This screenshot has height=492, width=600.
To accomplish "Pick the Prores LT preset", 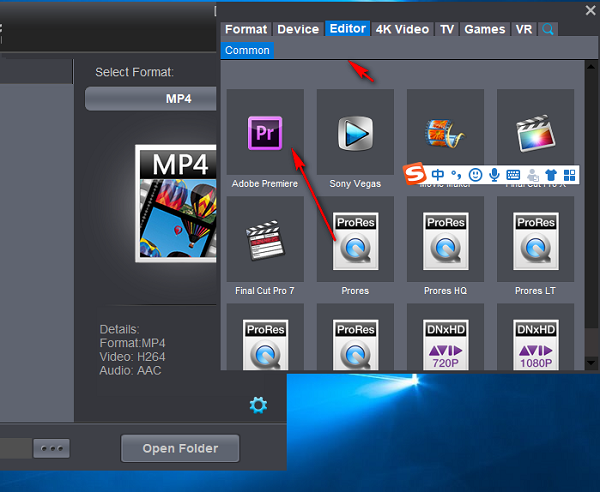I will point(535,239).
